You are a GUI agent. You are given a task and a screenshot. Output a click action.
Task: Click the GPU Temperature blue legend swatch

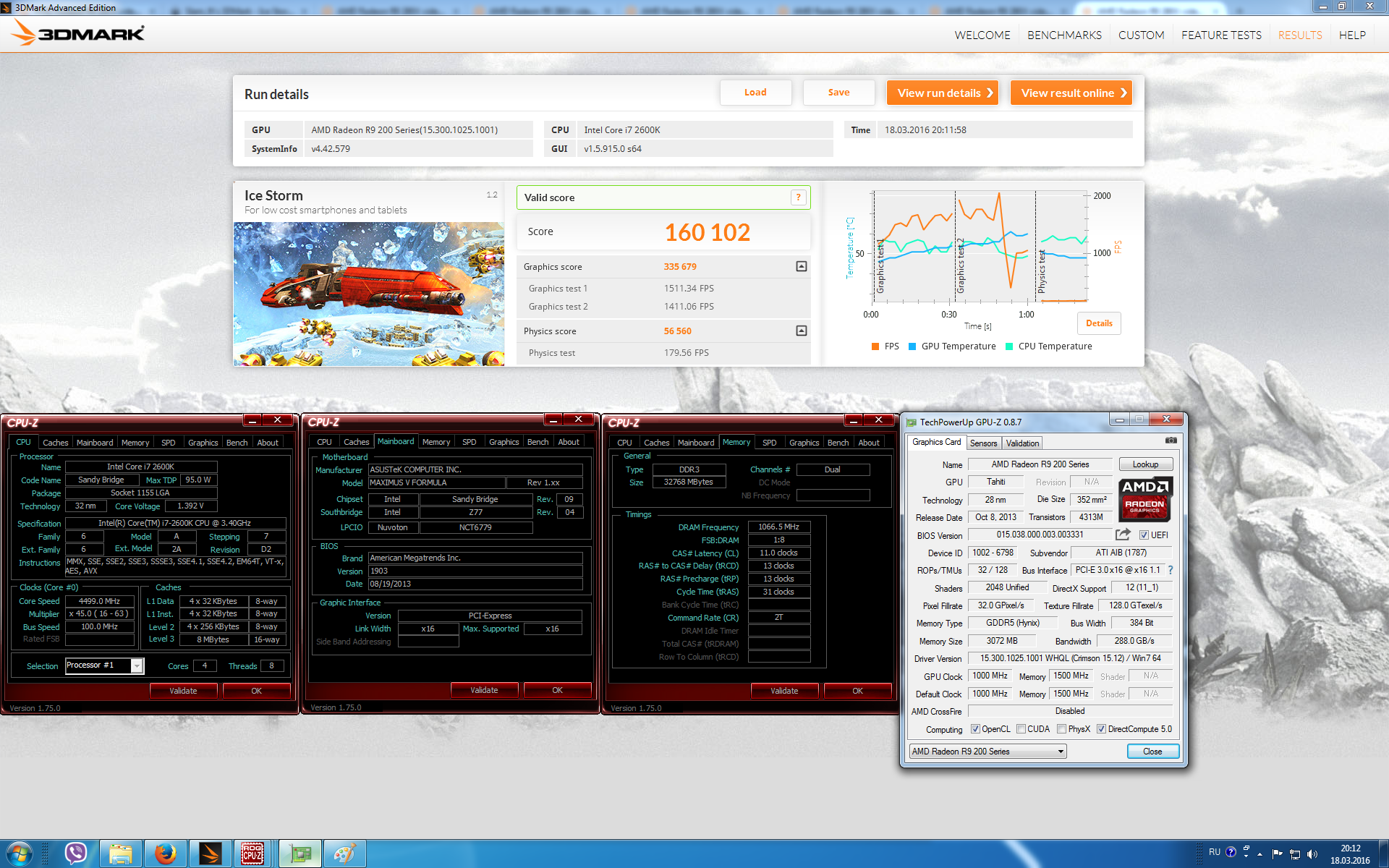912,346
